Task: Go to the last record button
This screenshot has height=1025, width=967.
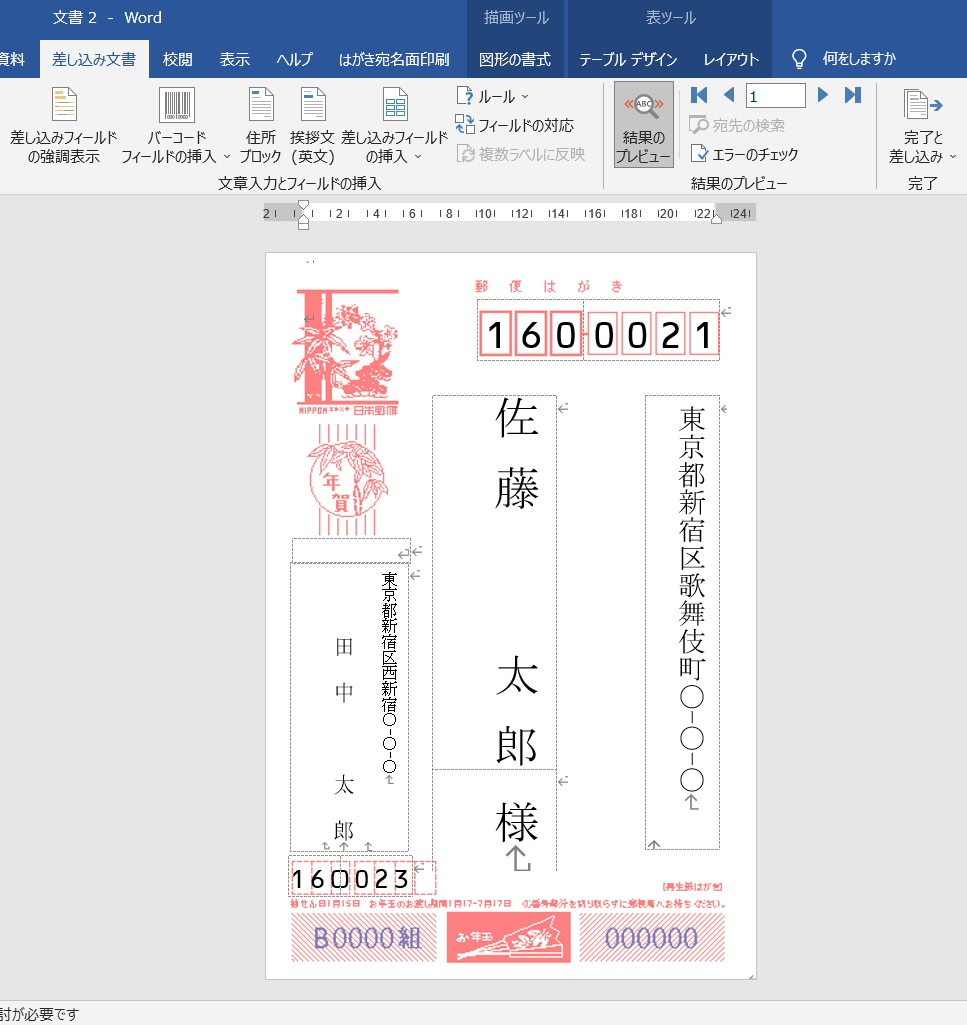Action: [851, 95]
